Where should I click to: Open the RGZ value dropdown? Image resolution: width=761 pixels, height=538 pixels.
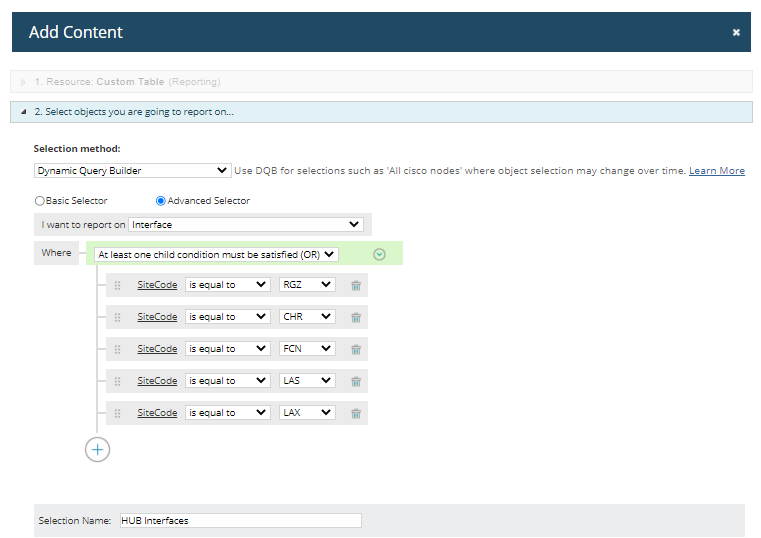click(307, 285)
